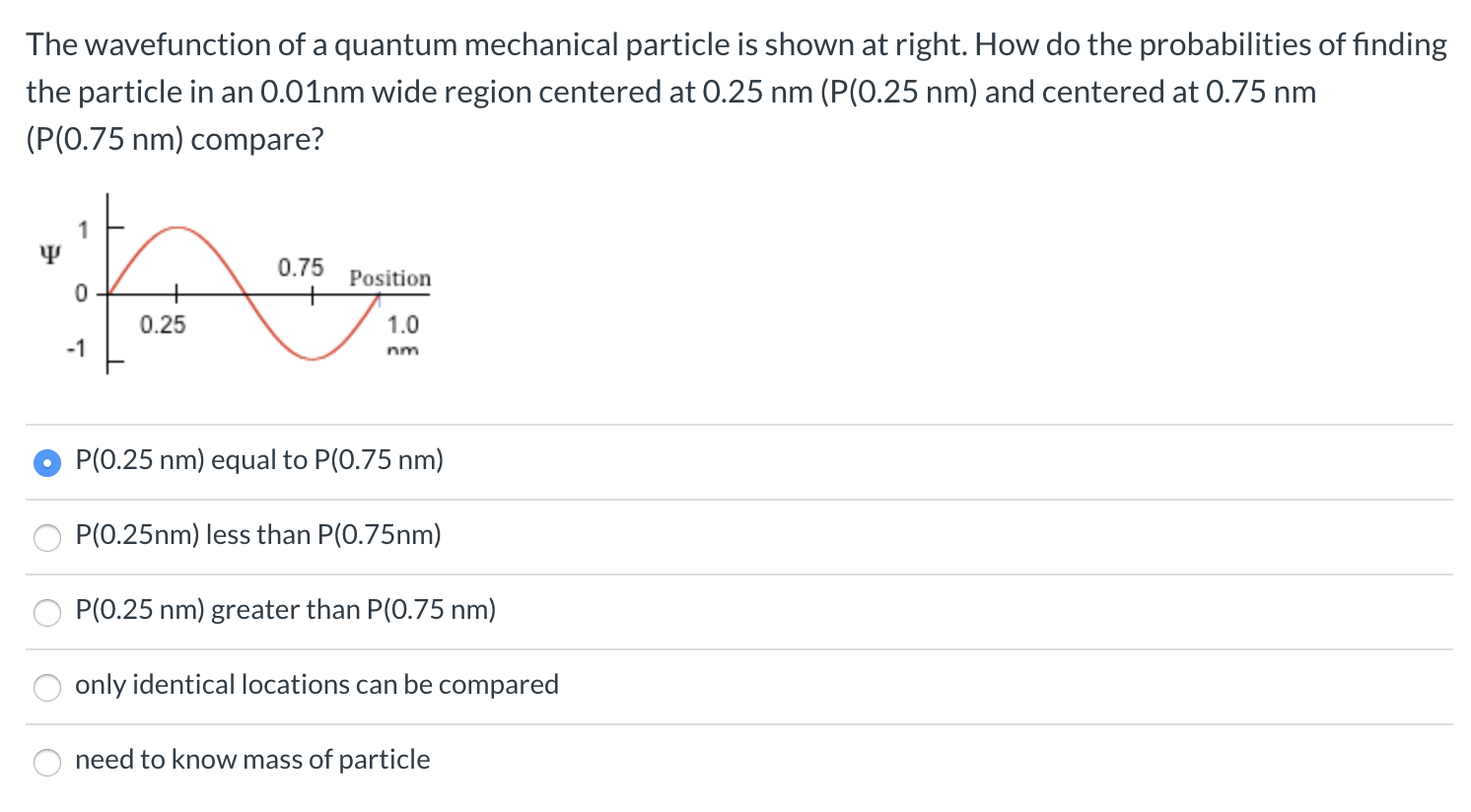The image size is (1471, 812).
Task: Click the red curve trough near 0.75 nm
Action: tap(311, 359)
